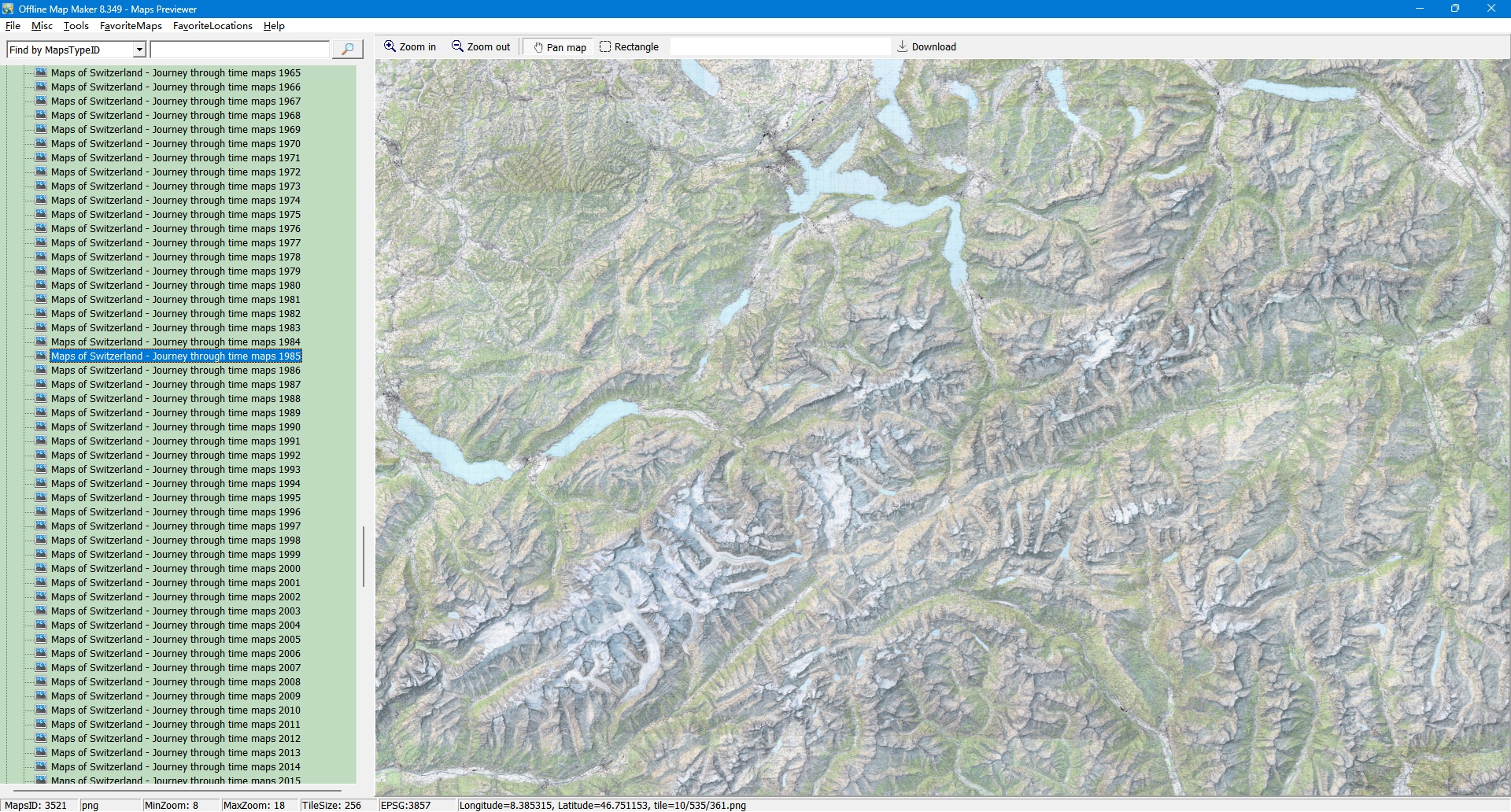Click the map list vertical scrollbar thumb

(x=363, y=556)
